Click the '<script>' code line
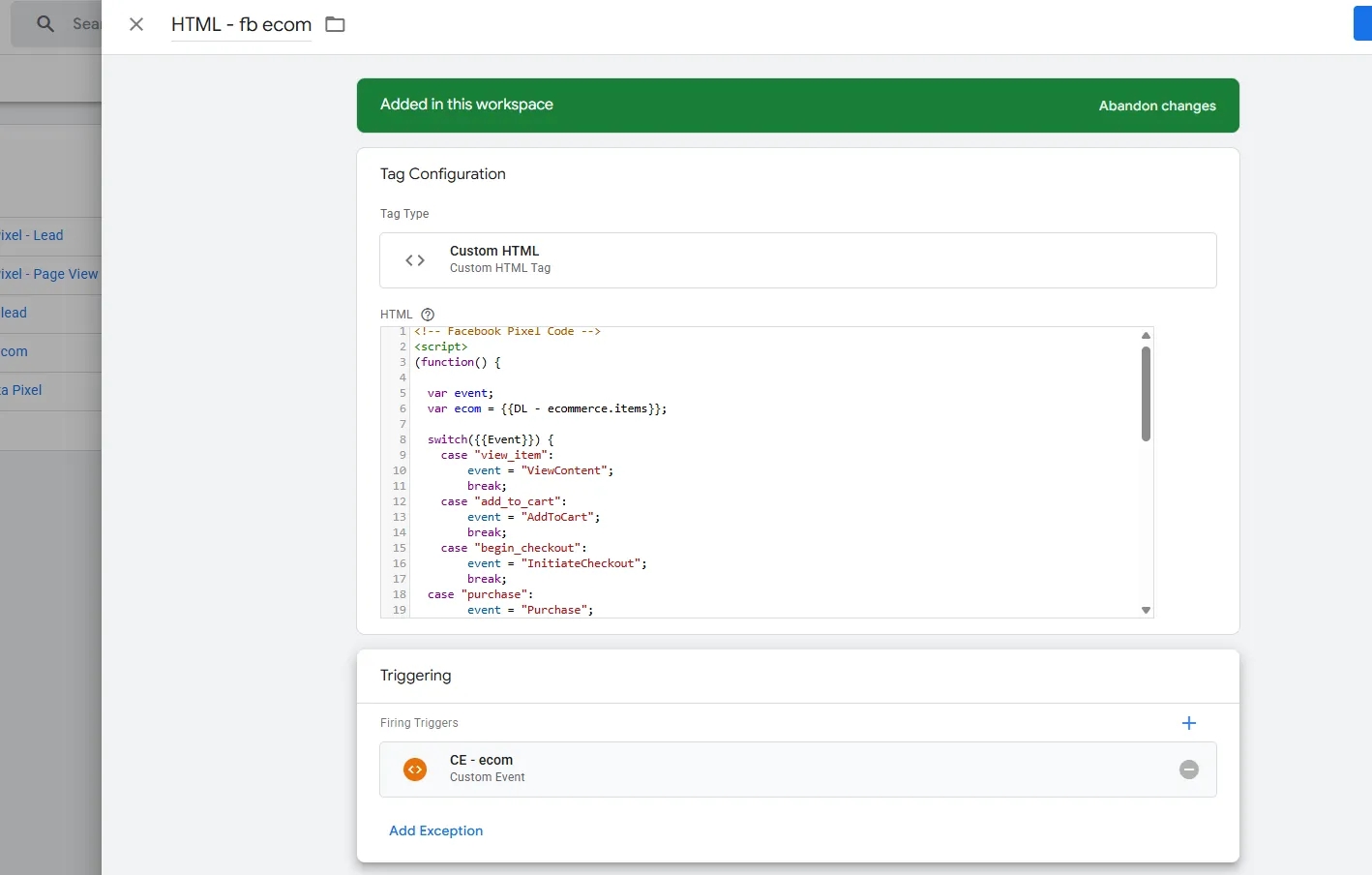 (441, 347)
